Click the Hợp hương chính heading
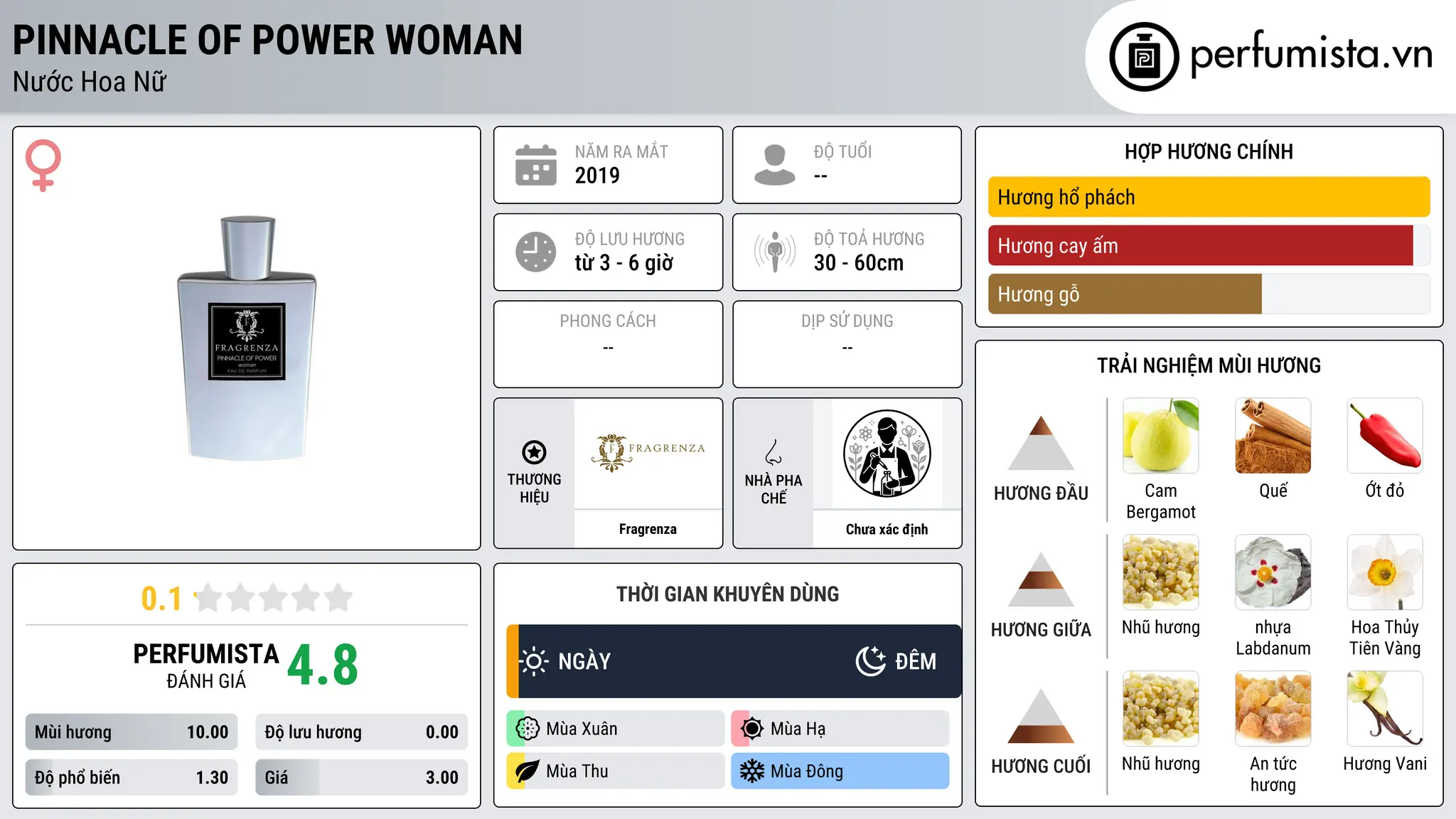This screenshot has height=819, width=1456. pyautogui.click(x=1209, y=151)
